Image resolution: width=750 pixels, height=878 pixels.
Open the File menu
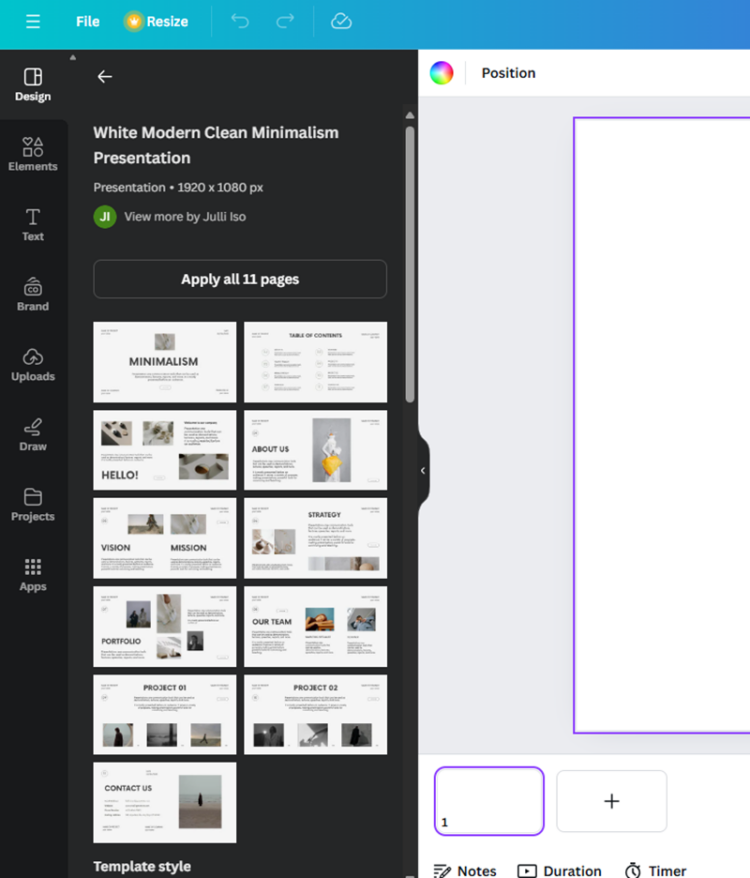pos(88,21)
